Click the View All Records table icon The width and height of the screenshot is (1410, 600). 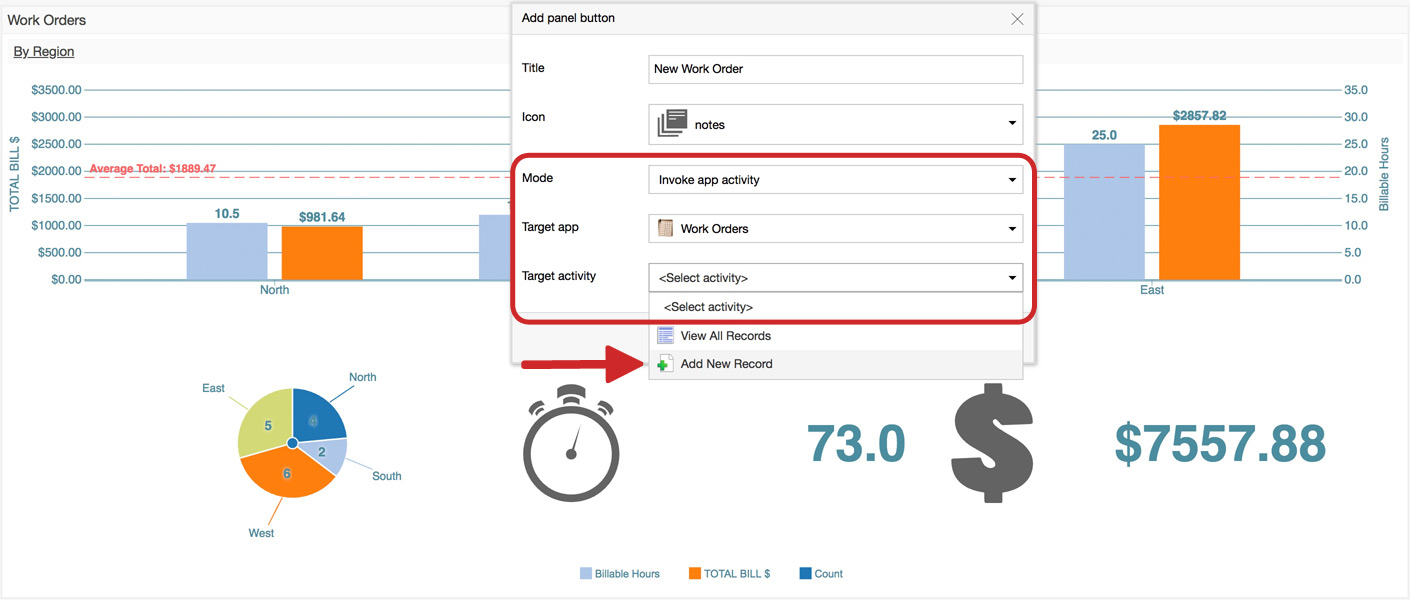pyautogui.click(x=665, y=336)
